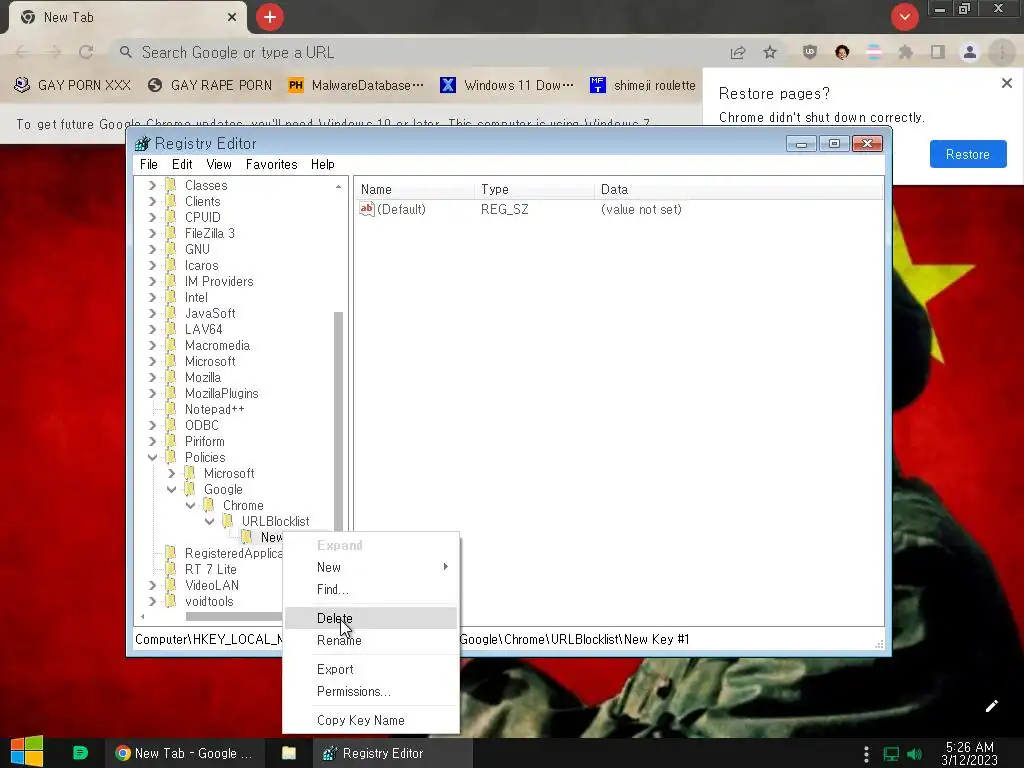Expand the VideoLAN registry key

click(152, 585)
